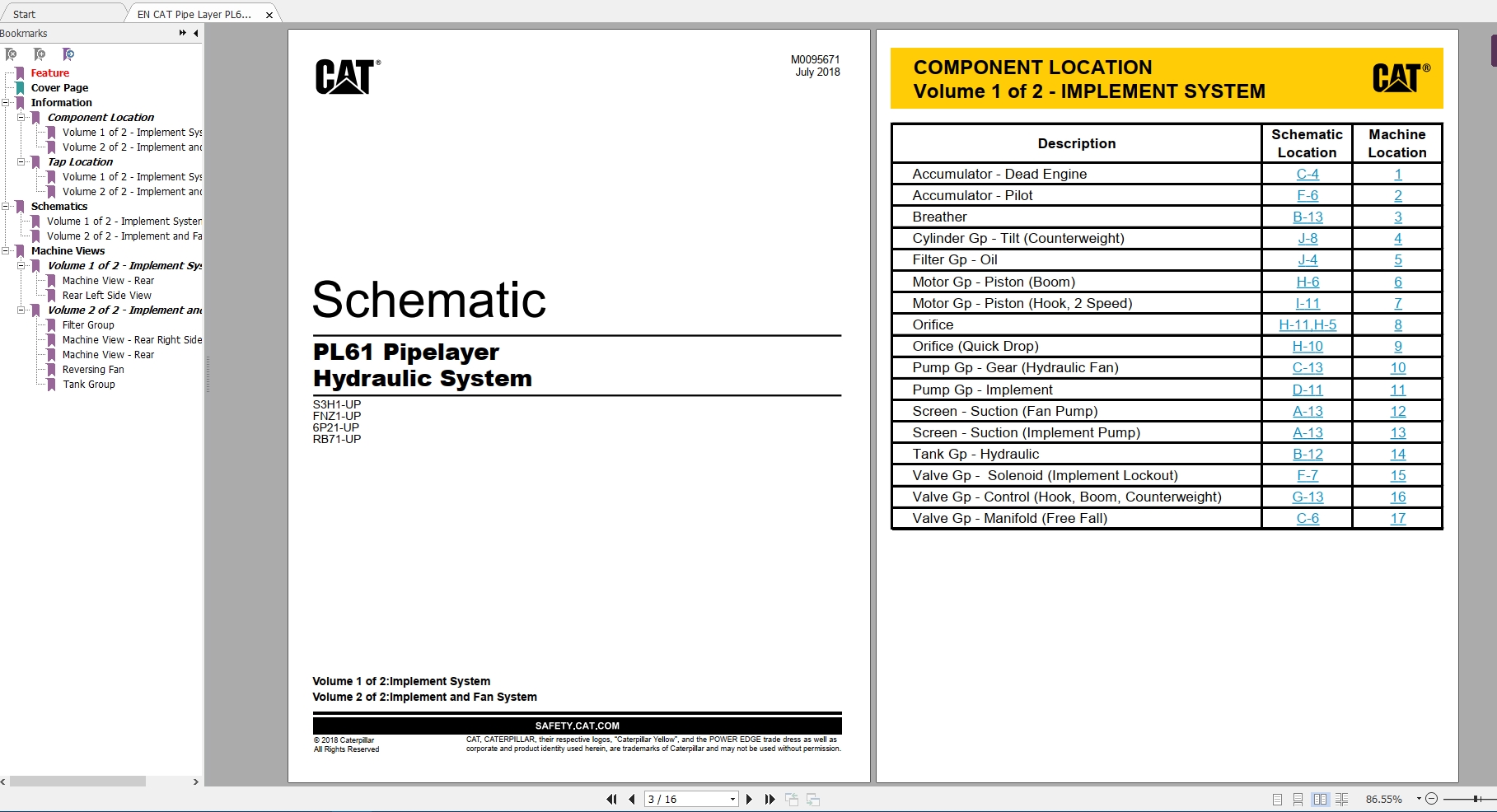Image resolution: width=1497 pixels, height=812 pixels.
Task: Click the zoom out minus icon
Action: 1432,799
